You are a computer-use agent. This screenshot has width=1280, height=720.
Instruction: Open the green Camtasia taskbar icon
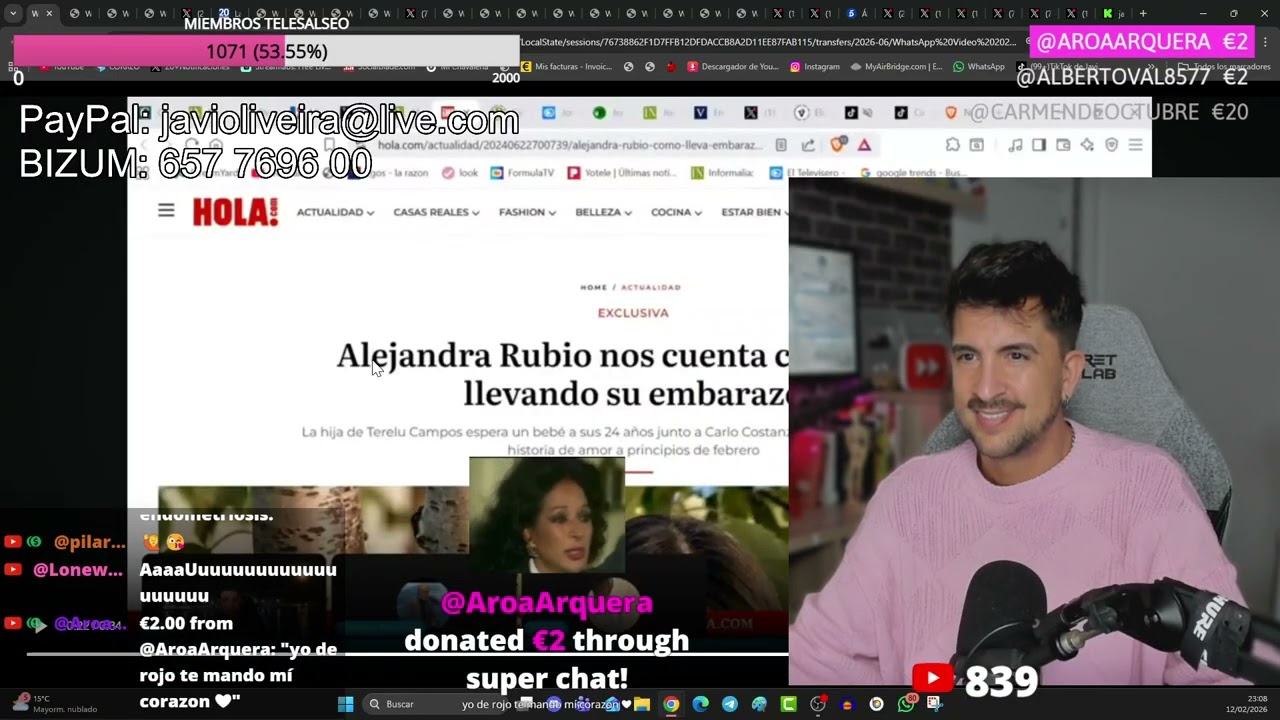[789, 704]
